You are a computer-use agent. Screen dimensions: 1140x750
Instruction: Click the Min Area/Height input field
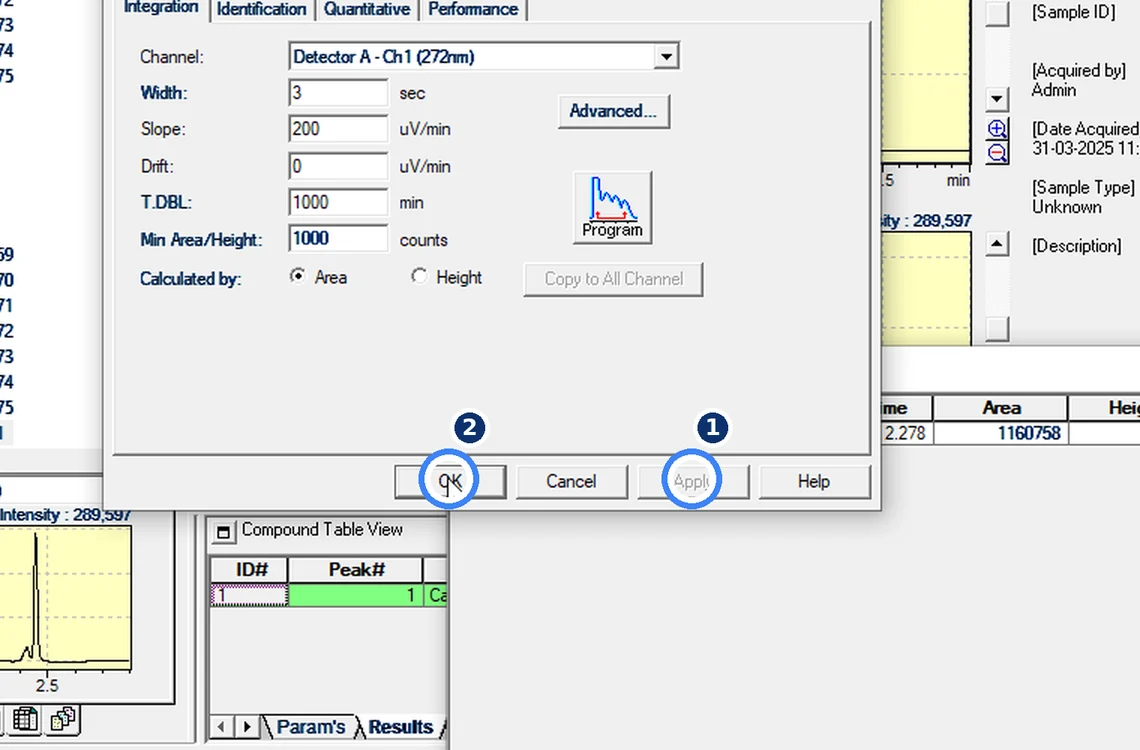point(338,239)
